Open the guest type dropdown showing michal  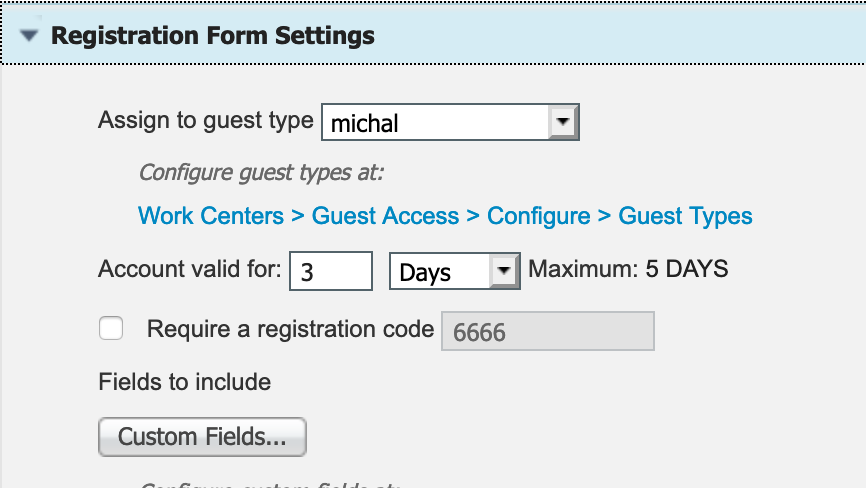tap(437, 123)
